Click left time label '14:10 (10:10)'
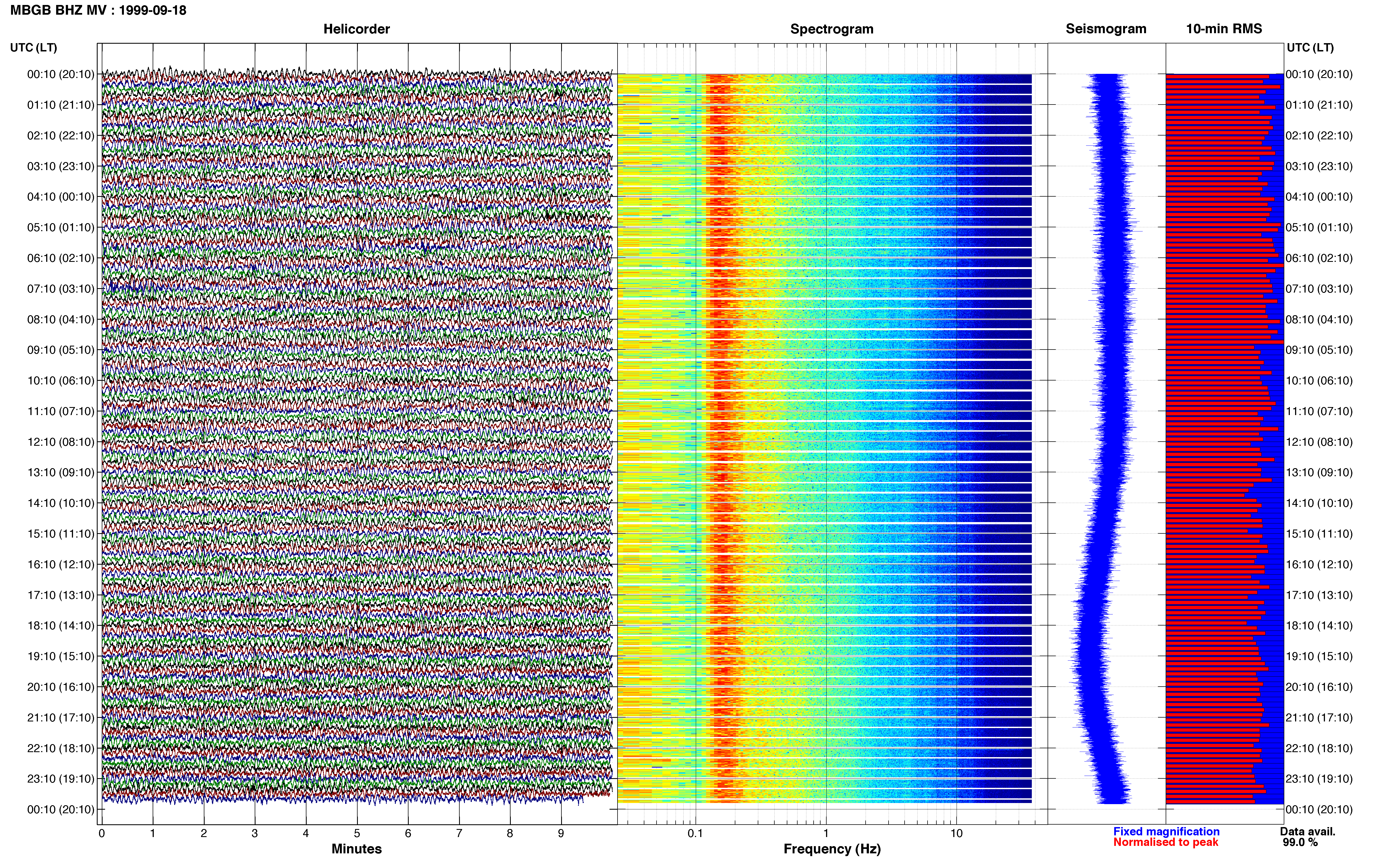Screen dimensions: 1388x868 click(x=61, y=504)
